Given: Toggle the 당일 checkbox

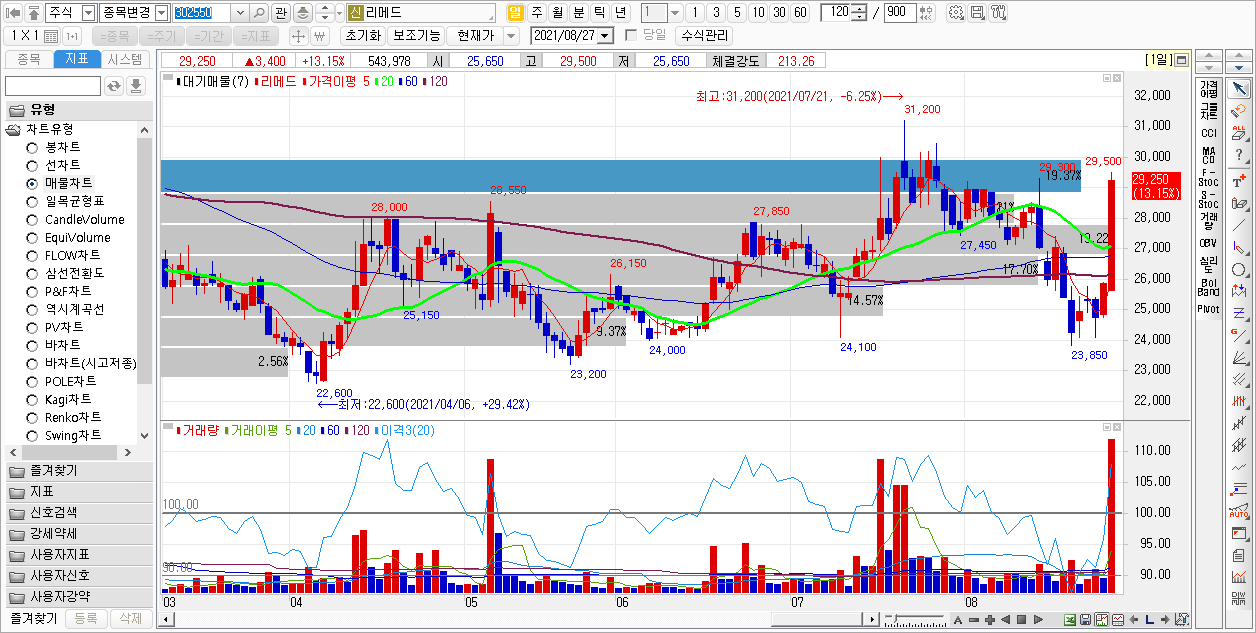Looking at the screenshot, I should [631, 35].
